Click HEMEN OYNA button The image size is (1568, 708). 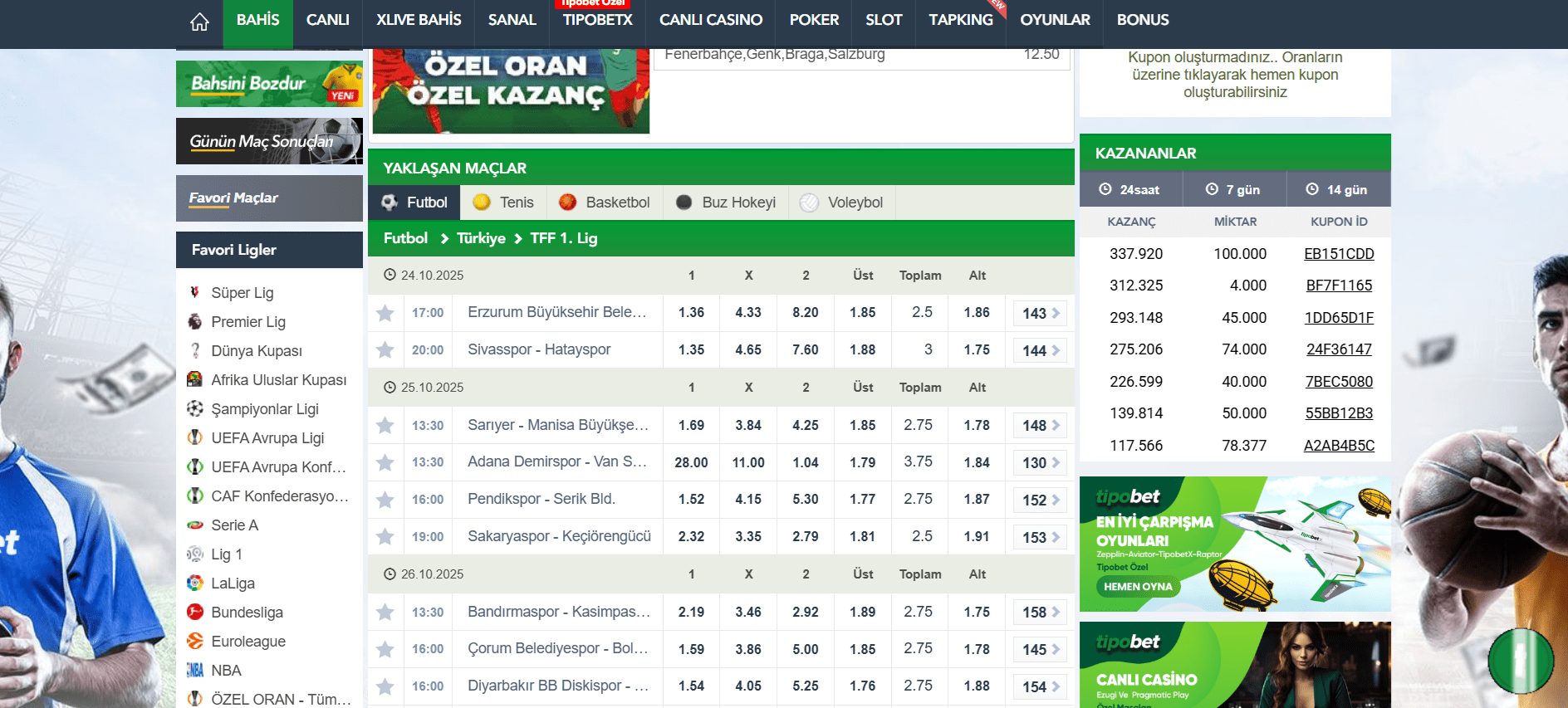[x=1138, y=587]
